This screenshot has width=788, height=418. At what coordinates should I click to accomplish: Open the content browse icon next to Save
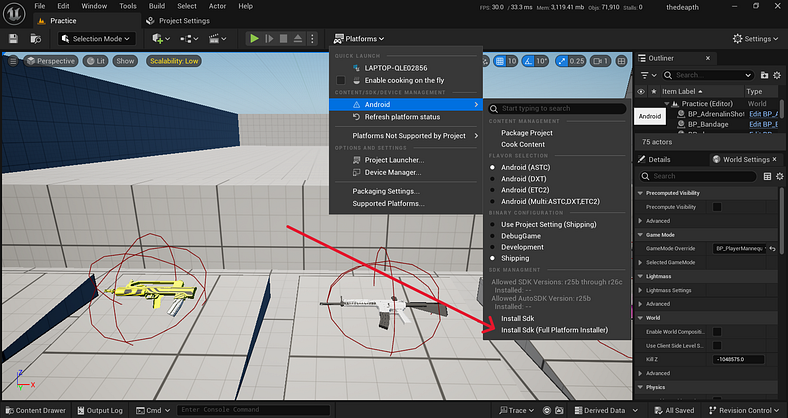tap(36, 39)
